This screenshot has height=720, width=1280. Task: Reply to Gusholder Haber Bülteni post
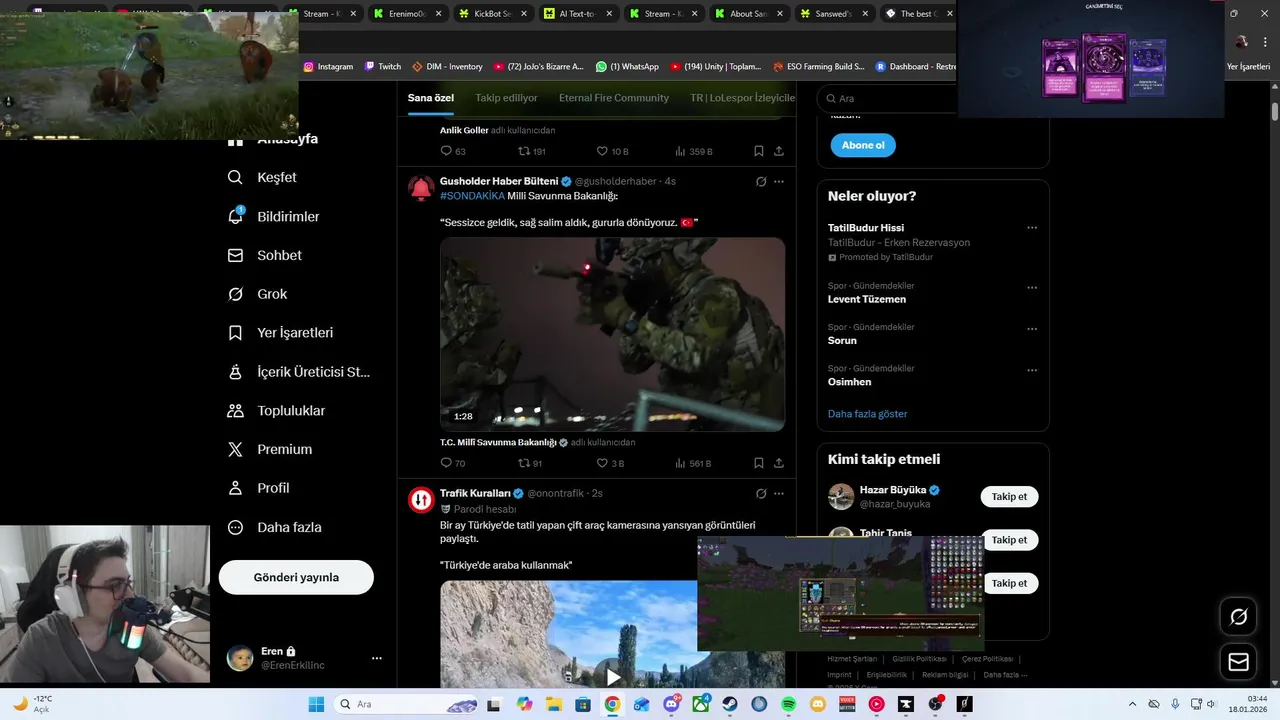(x=453, y=463)
